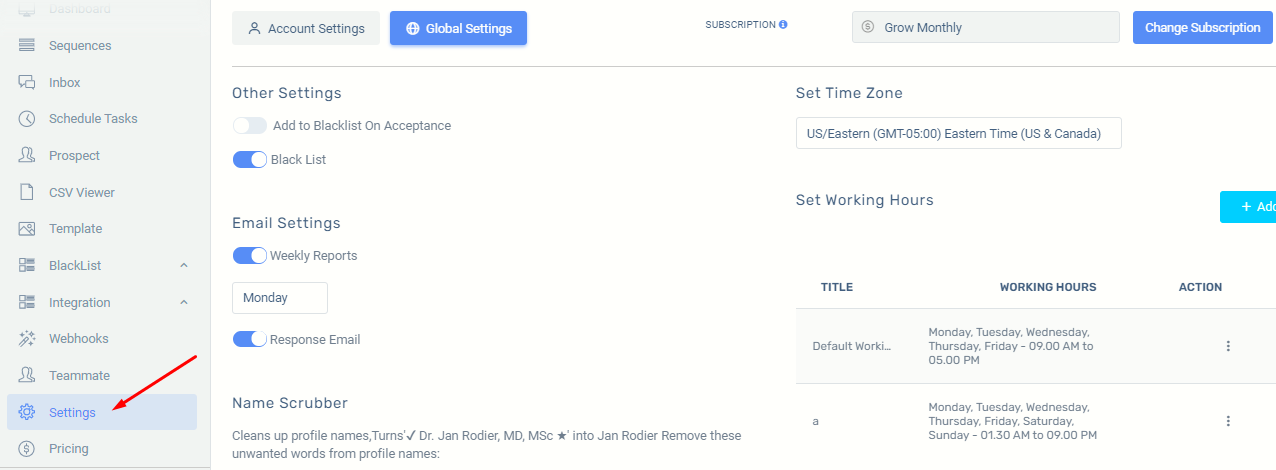Open the US/Eastern time zone dropdown
This screenshot has height=470, width=1276.
coord(959,133)
